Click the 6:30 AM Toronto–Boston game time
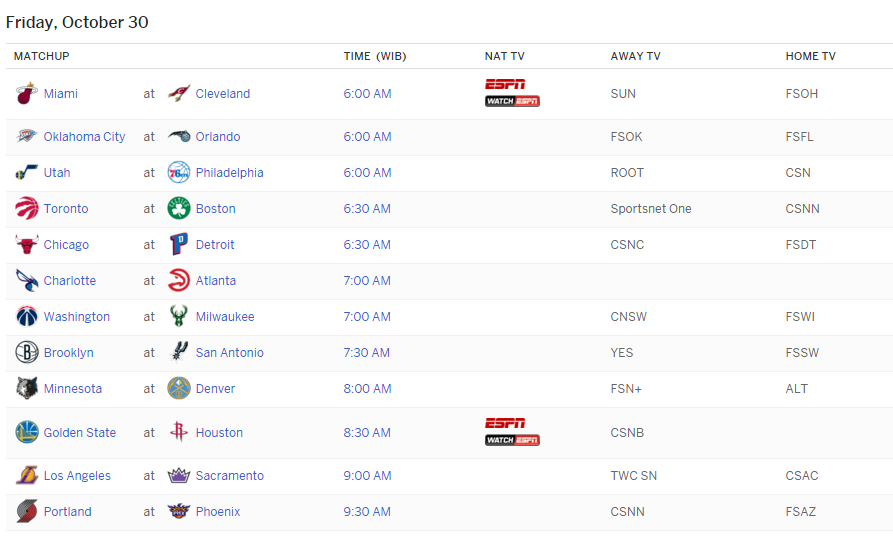Viewport: 893px width, 549px height. pos(367,209)
